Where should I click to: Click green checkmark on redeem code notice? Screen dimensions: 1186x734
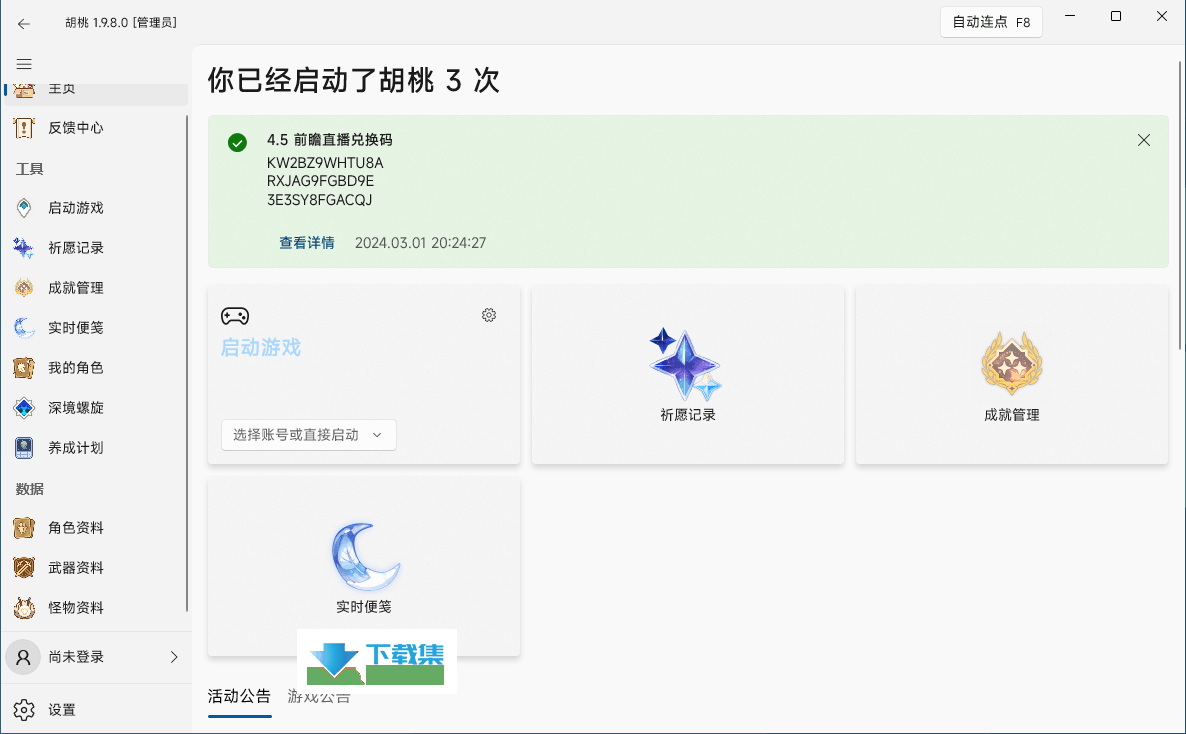point(238,143)
